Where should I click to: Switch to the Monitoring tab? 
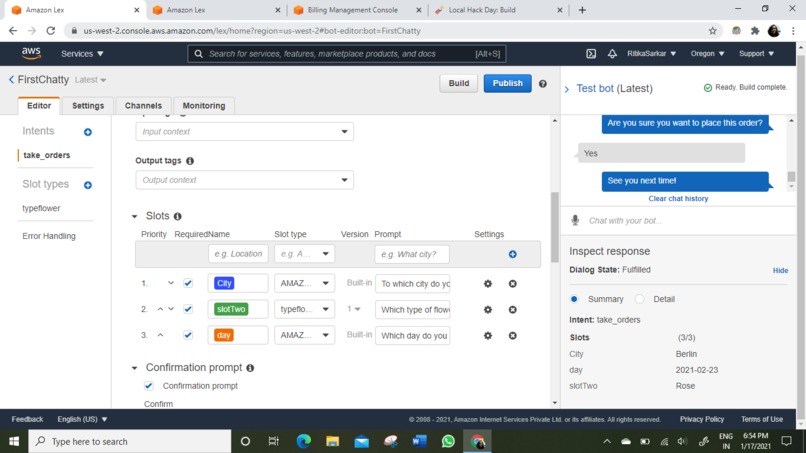coord(204,105)
